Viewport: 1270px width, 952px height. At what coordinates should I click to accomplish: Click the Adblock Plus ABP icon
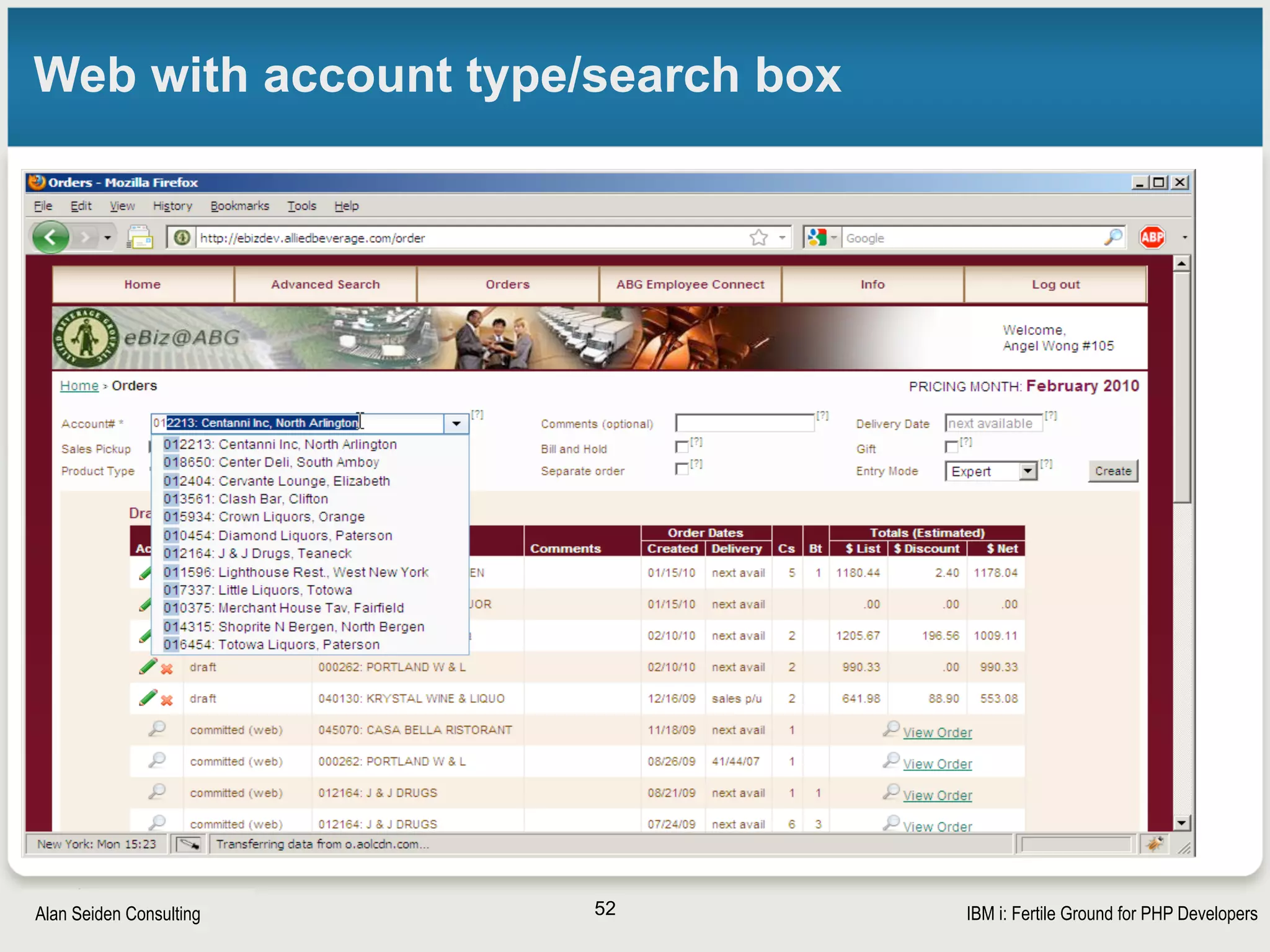[1152, 237]
